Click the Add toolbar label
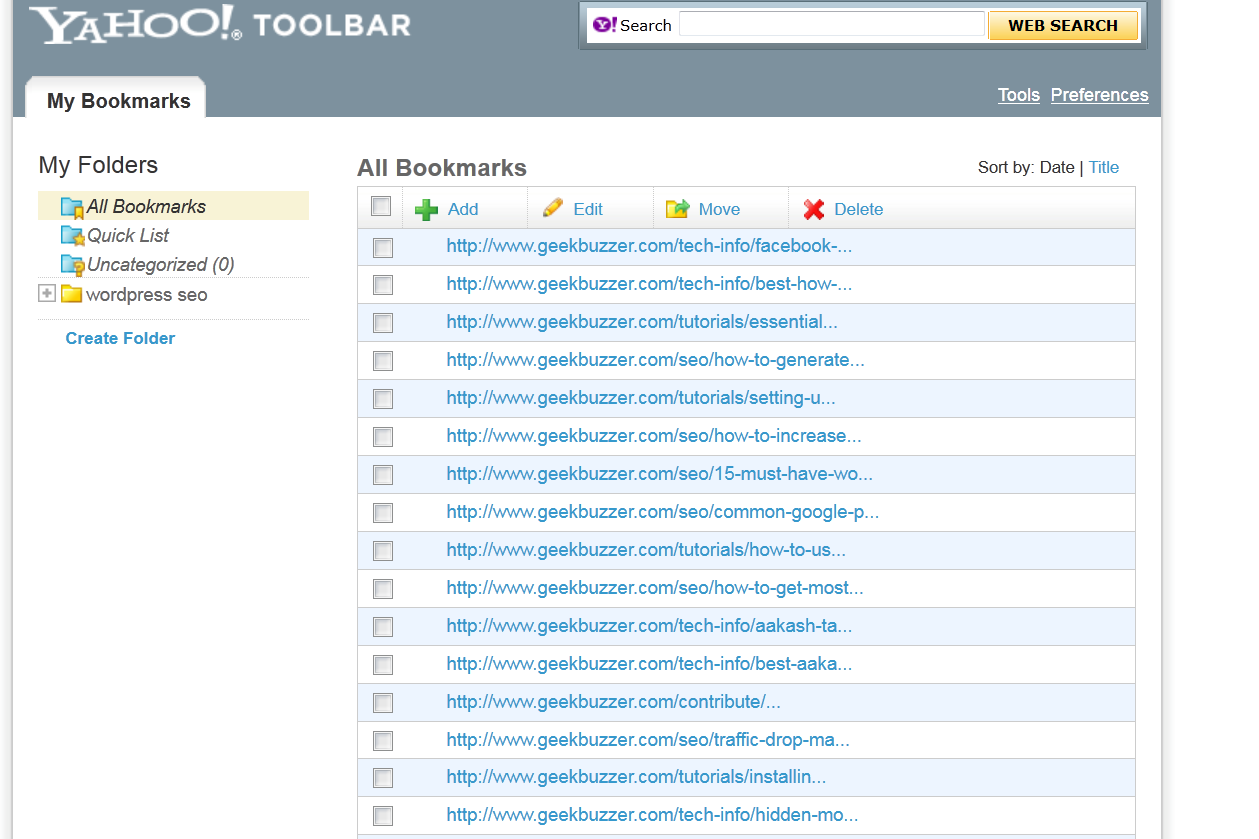Image resolution: width=1259 pixels, height=839 pixels. [463, 209]
